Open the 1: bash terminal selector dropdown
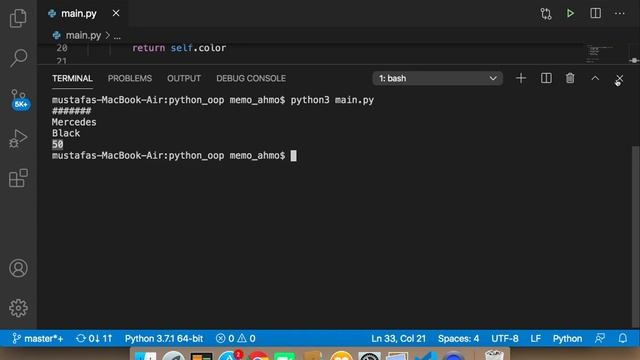 tap(437, 78)
